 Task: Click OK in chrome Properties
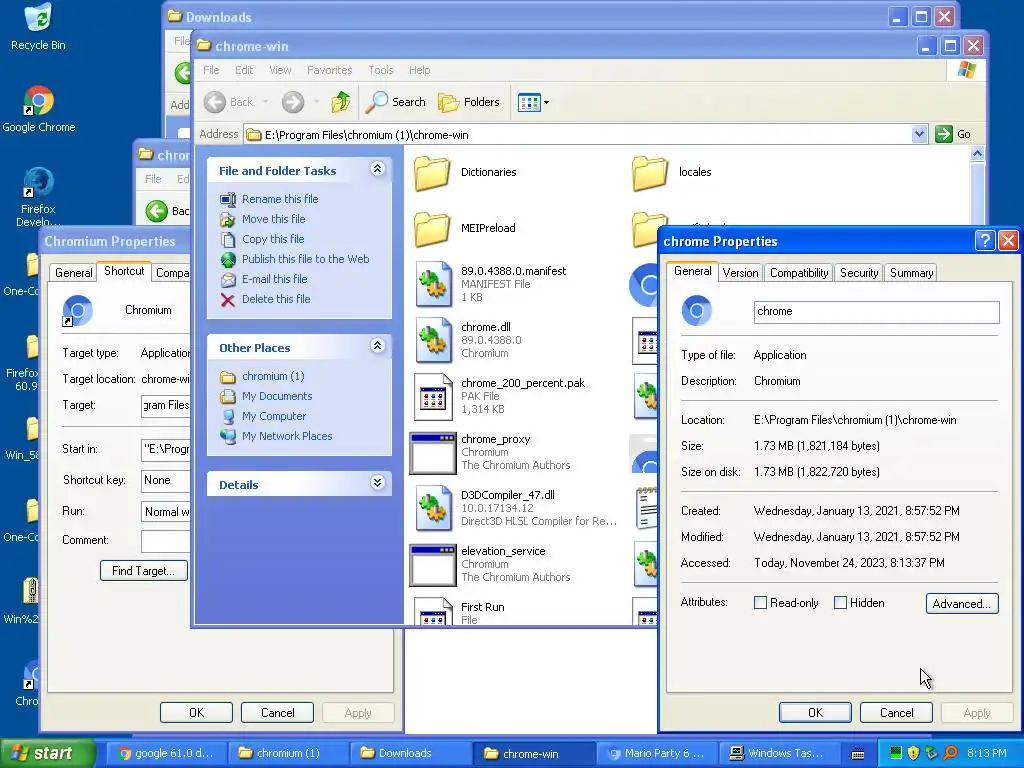point(815,712)
